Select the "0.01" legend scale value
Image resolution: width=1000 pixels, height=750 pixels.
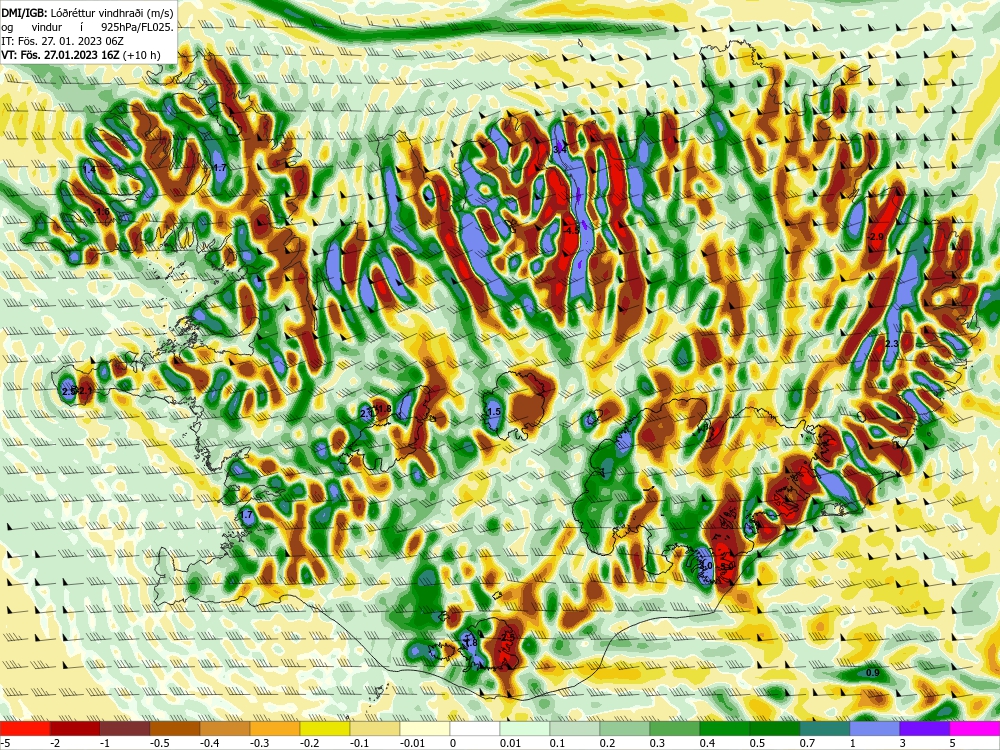click(511, 743)
